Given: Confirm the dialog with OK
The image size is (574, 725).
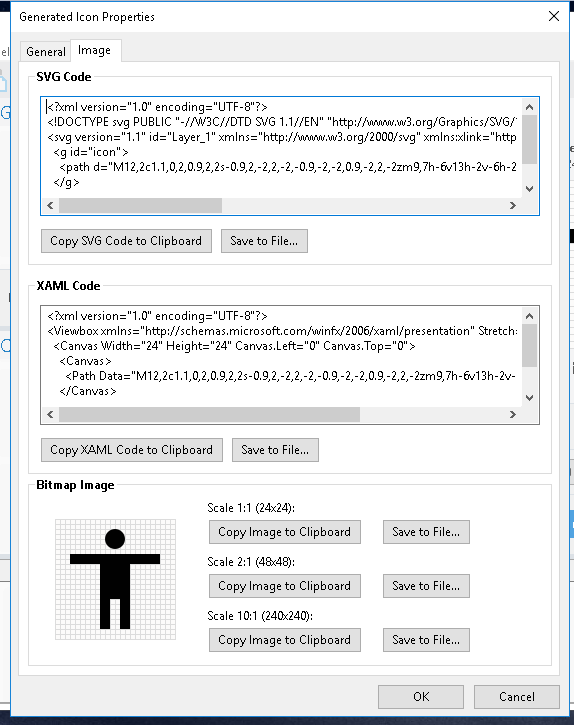Looking at the screenshot, I should click(x=421, y=697).
